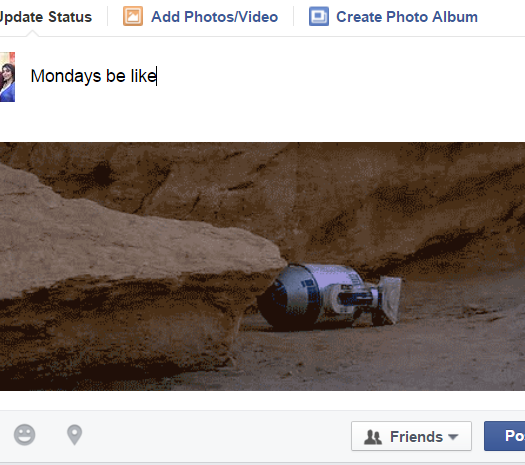
Task: Open the emoji feeling smiley icon
Action: (24, 435)
